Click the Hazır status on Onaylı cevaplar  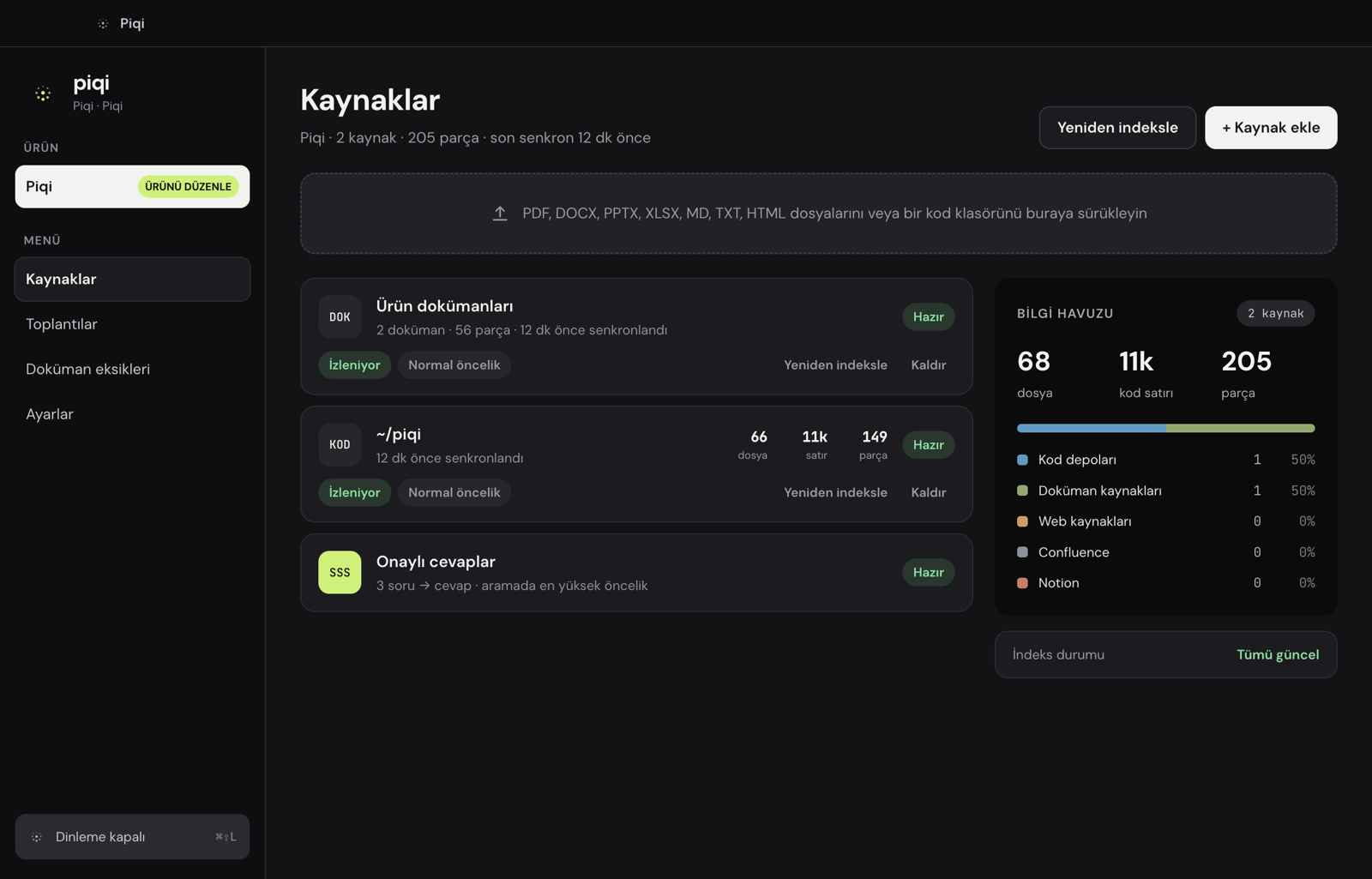click(x=929, y=572)
